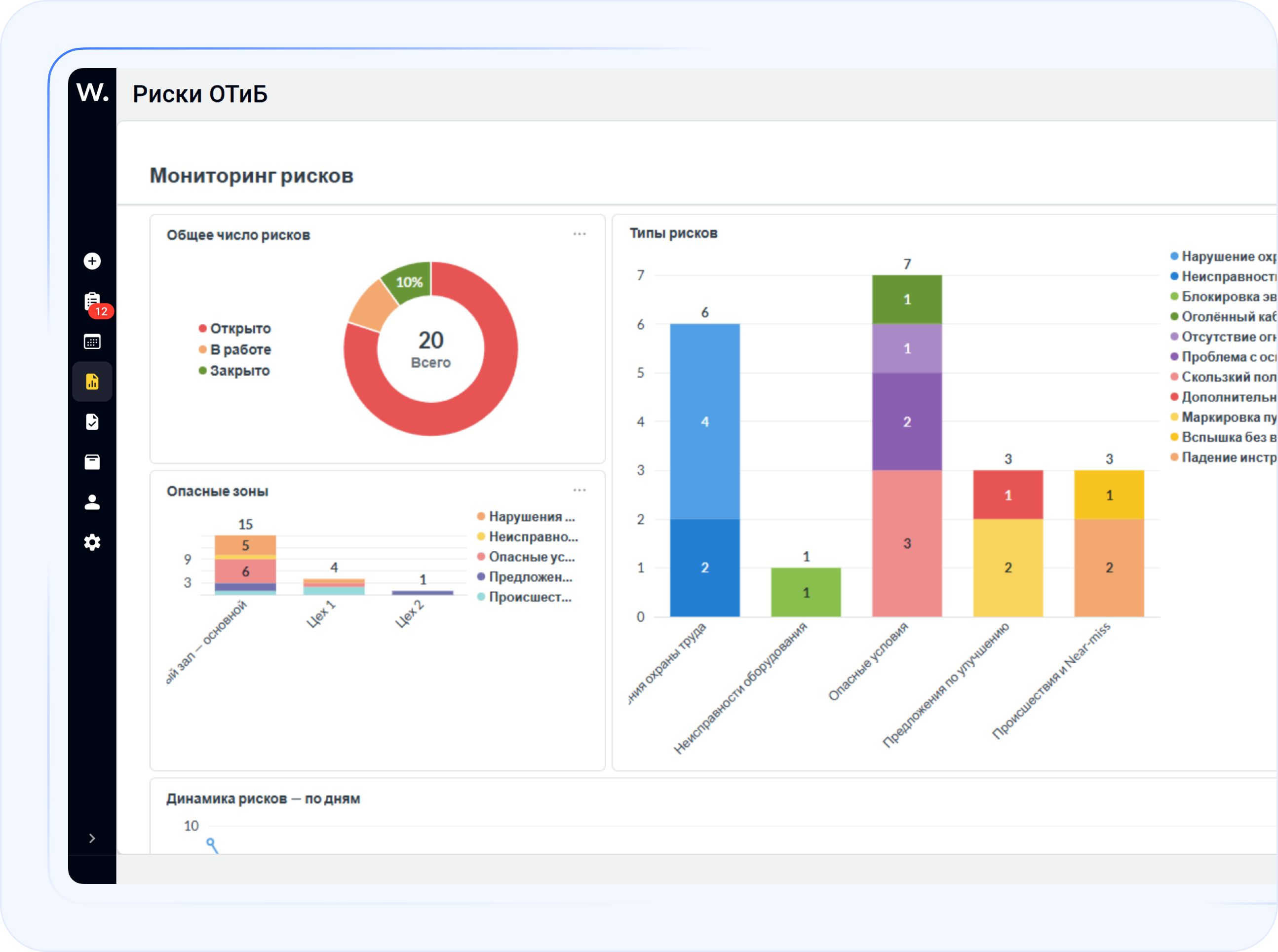The height and width of the screenshot is (952, 1278).
Task: Toggle the Происшест... legend entry
Action: click(x=525, y=597)
